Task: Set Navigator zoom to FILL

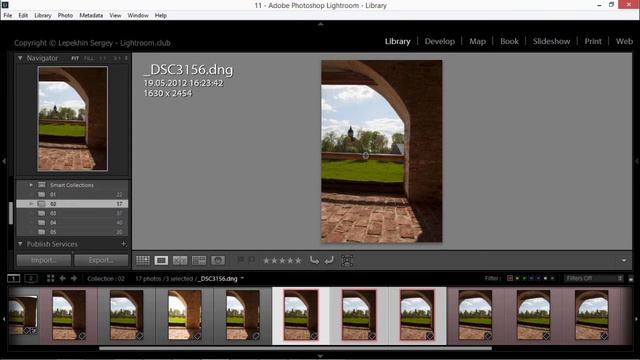Action: click(88, 58)
